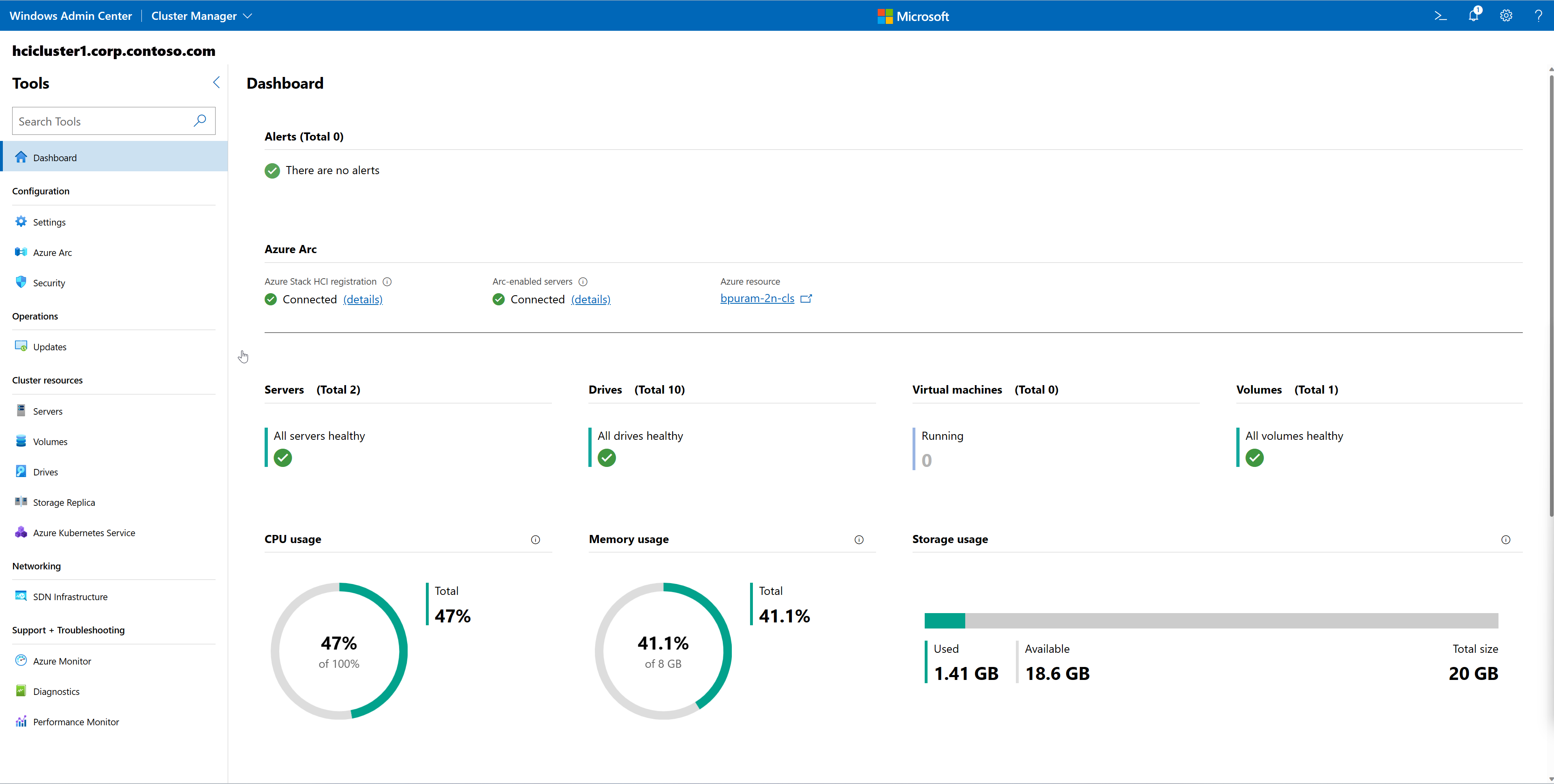Image resolution: width=1554 pixels, height=784 pixels.
Task: Click Windows Admin Center in the top bar
Action: pos(71,16)
